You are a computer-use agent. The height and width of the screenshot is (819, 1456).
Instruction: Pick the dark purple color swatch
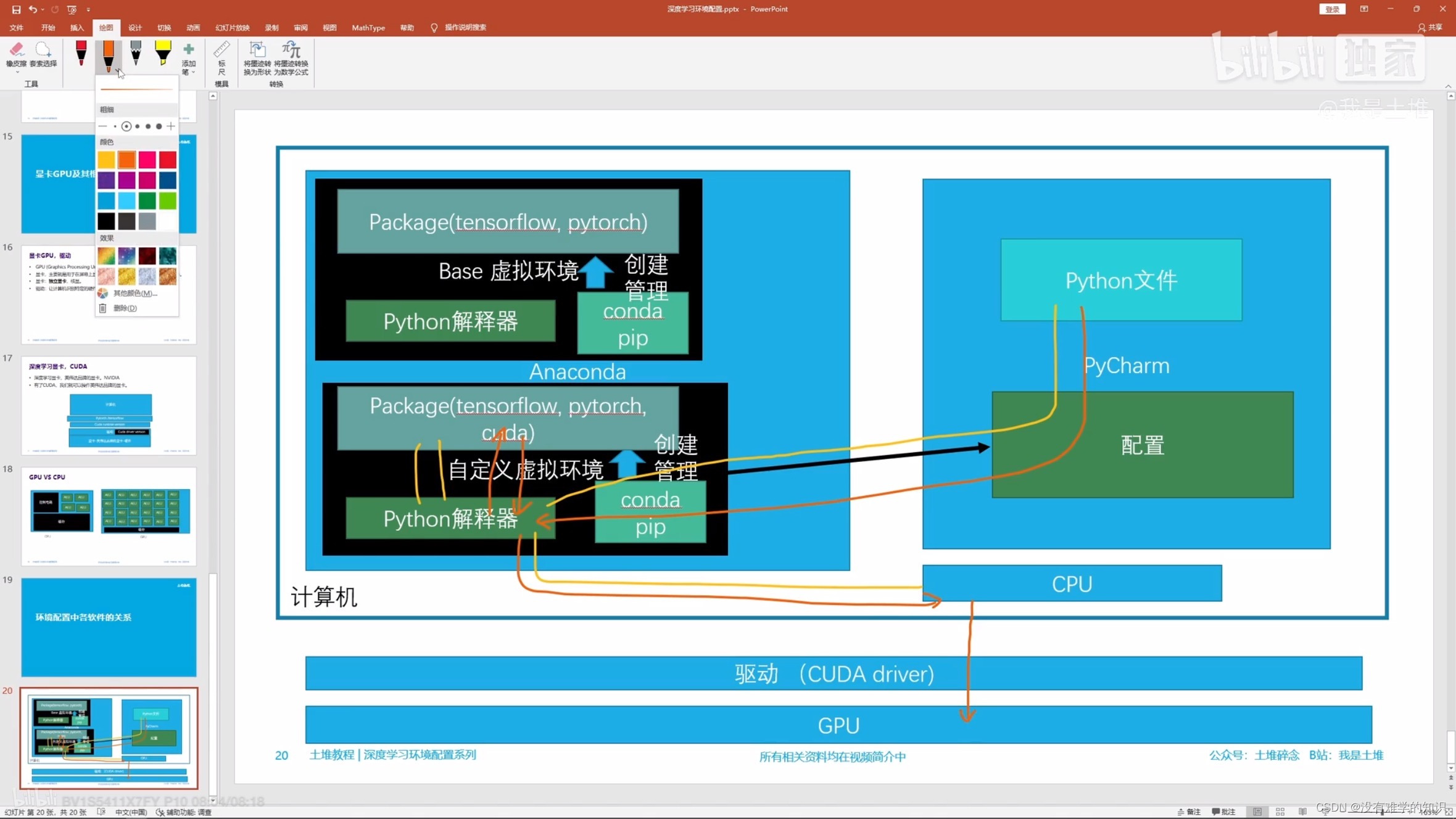pos(106,180)
